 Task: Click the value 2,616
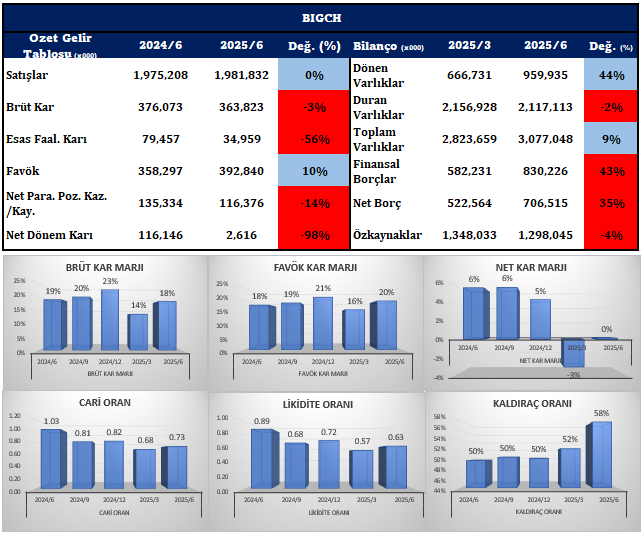(x=242, y=235)
